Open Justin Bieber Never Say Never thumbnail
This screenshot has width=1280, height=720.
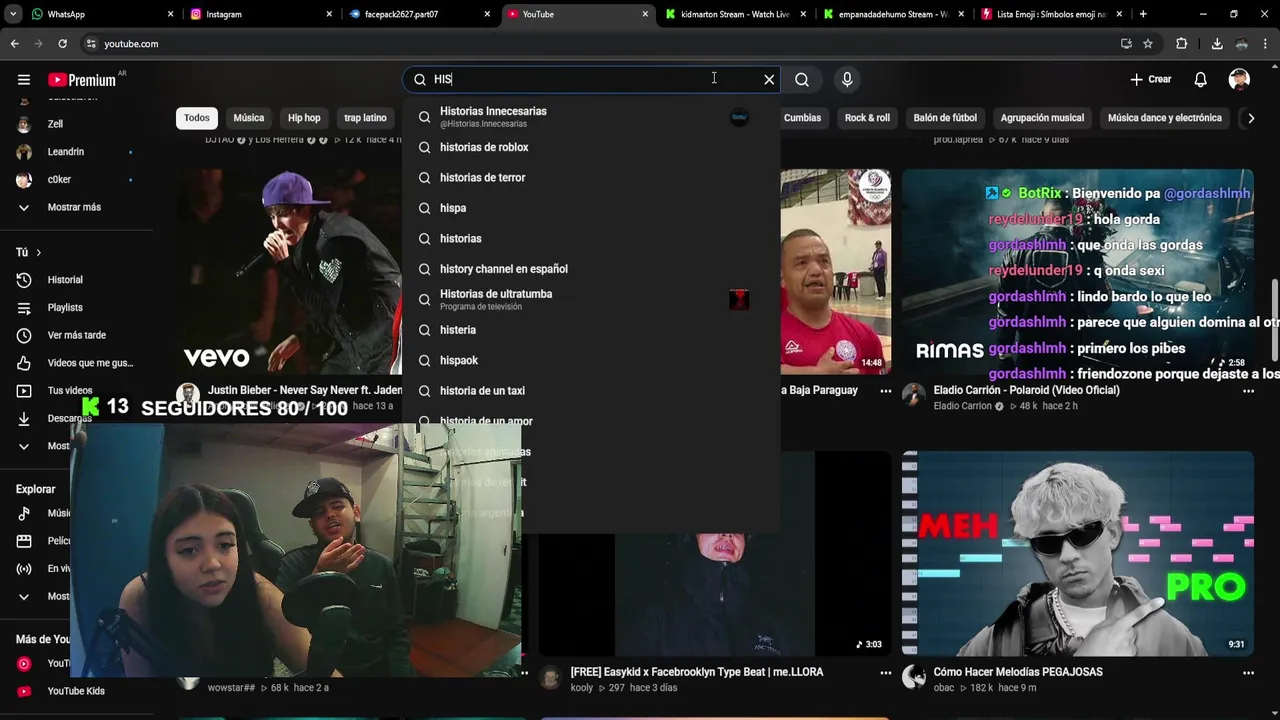click(290, 271)
